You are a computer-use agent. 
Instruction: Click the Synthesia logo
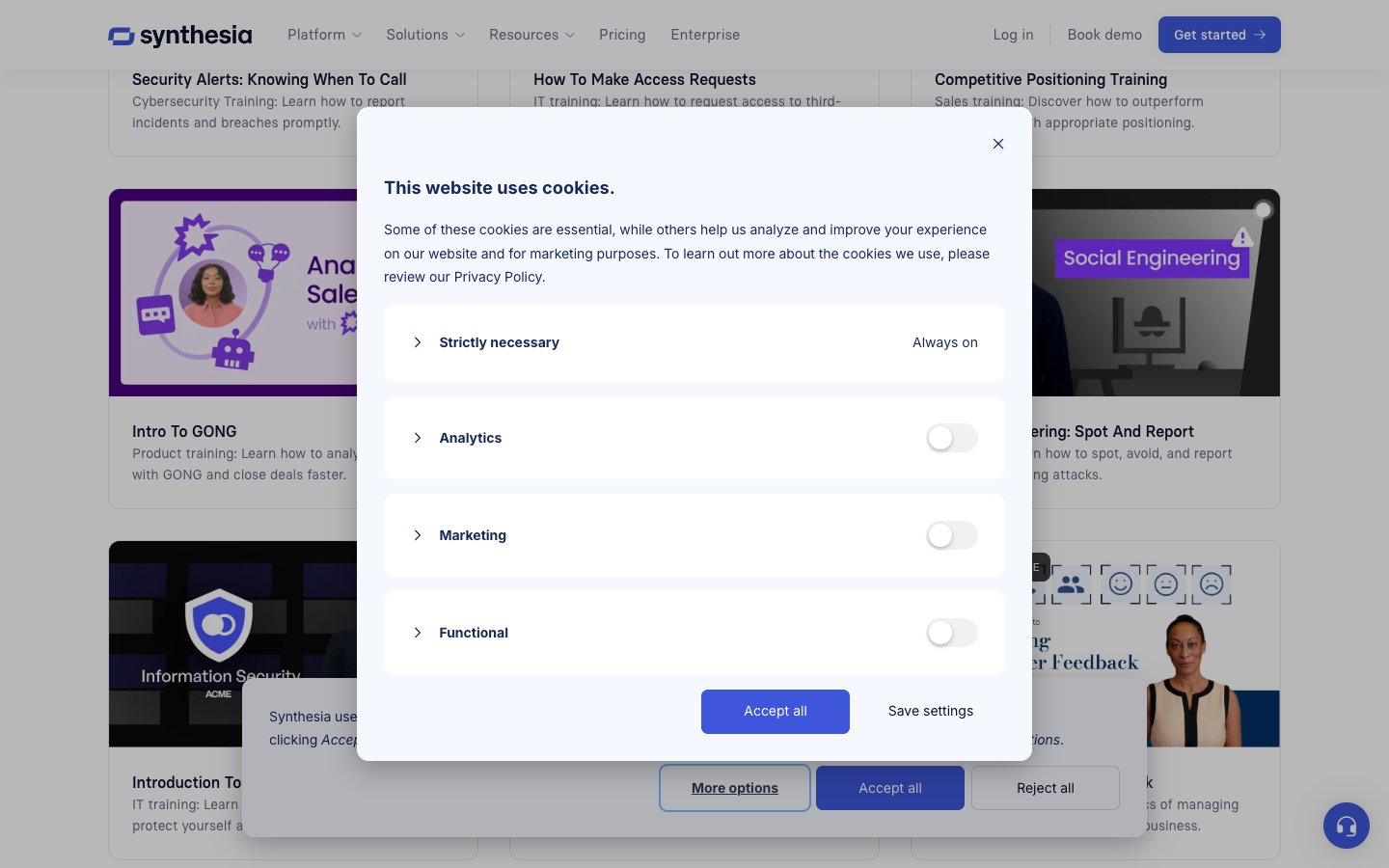pos(180,36)
